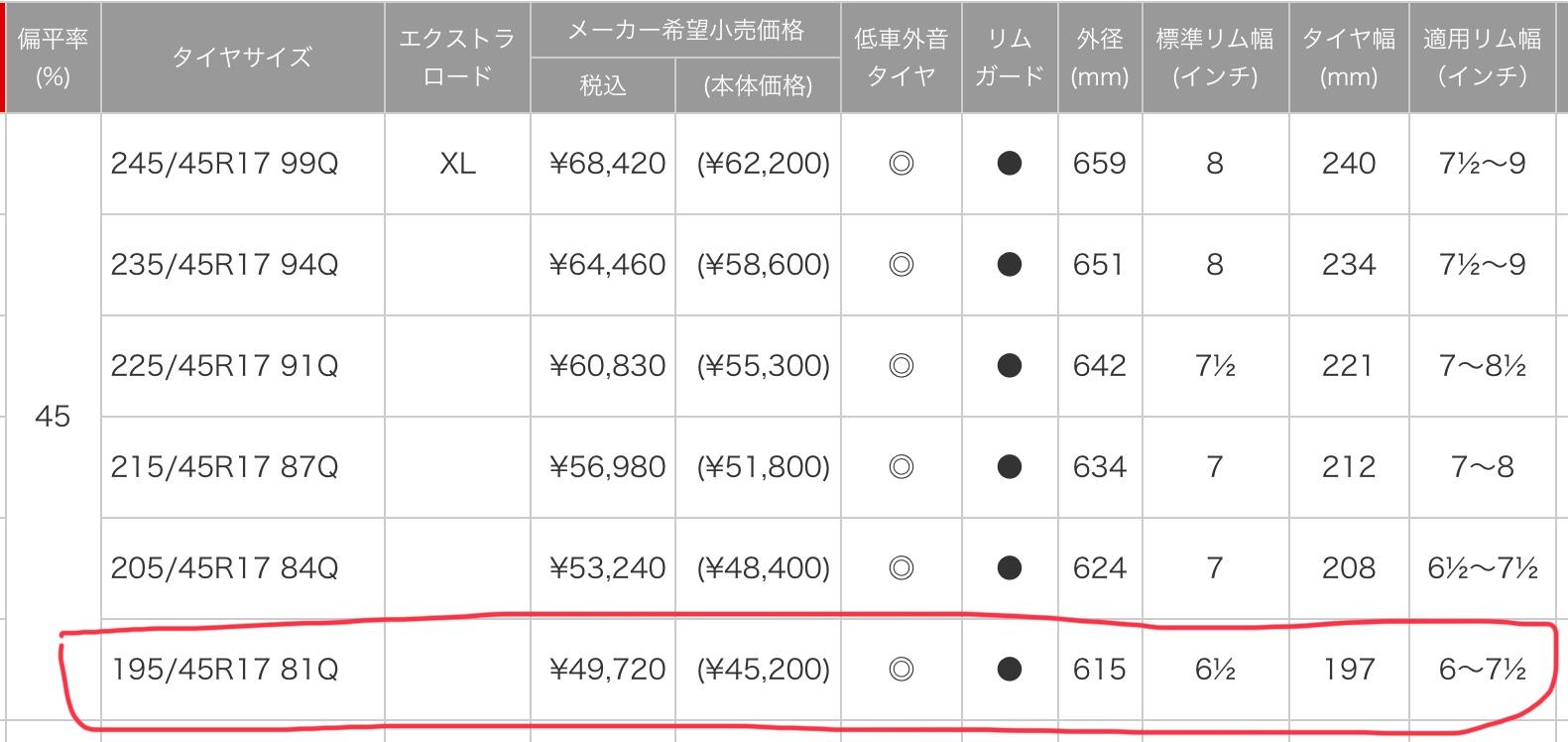This screenshot has width=1568, height=742.
Task: Select the 245/45R17 99Q tire size cell
Action: (x=243, y=164)
